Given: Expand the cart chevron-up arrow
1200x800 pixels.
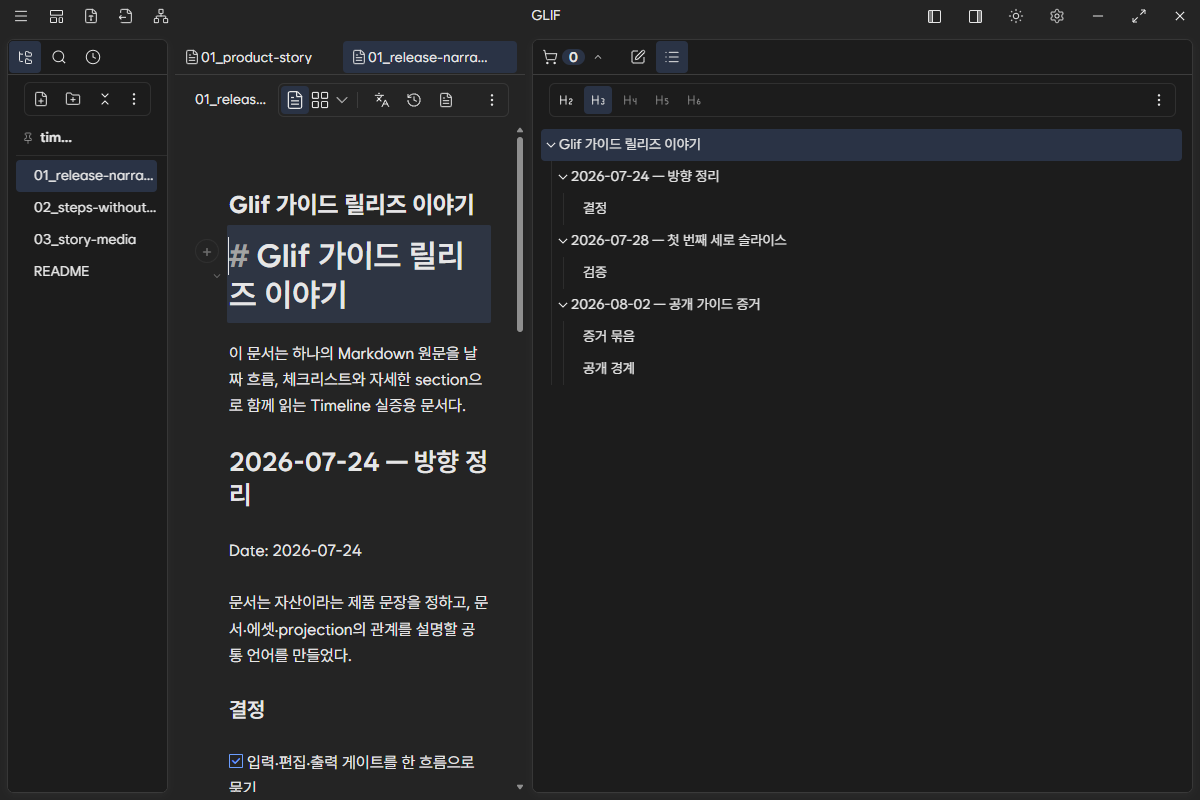Looking at the screenshot, I should point(598,57).
